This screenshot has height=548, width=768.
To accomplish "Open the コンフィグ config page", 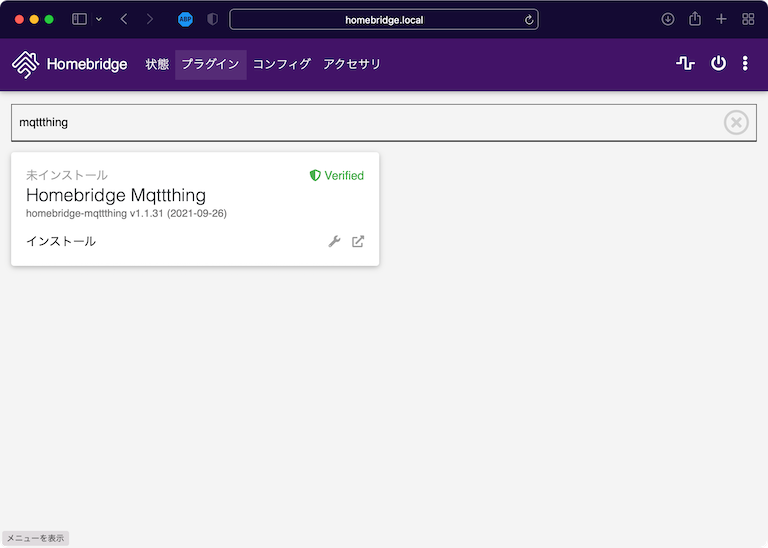I will (281, 64).
